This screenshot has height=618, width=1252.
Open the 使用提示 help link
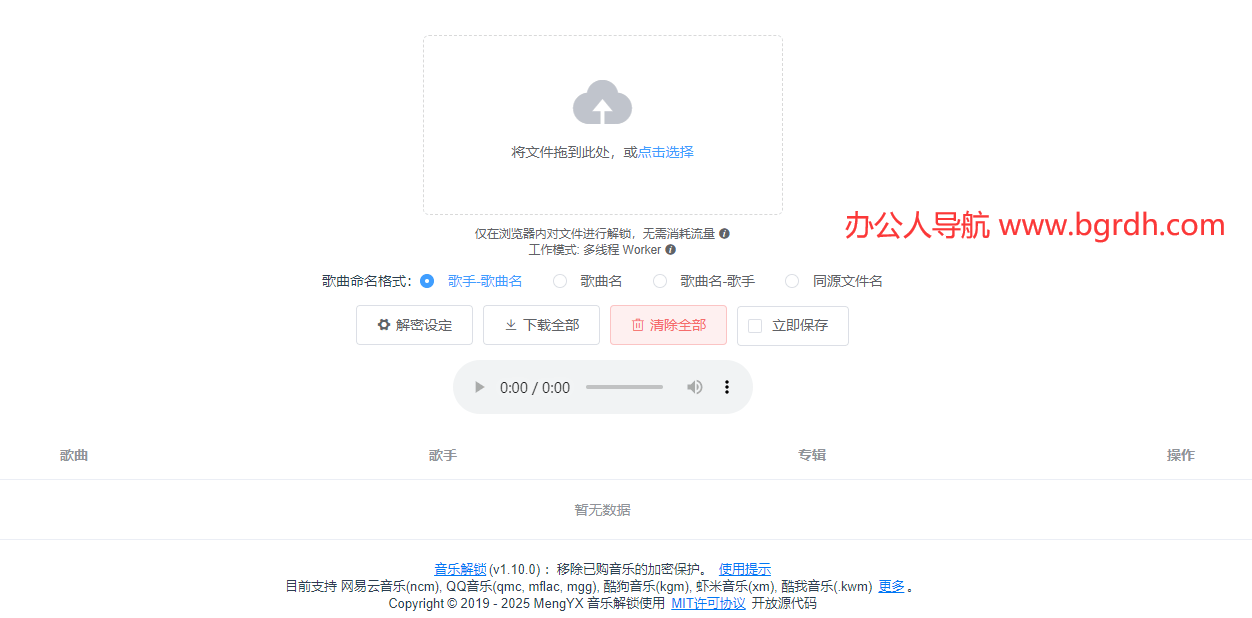point(744,568)
